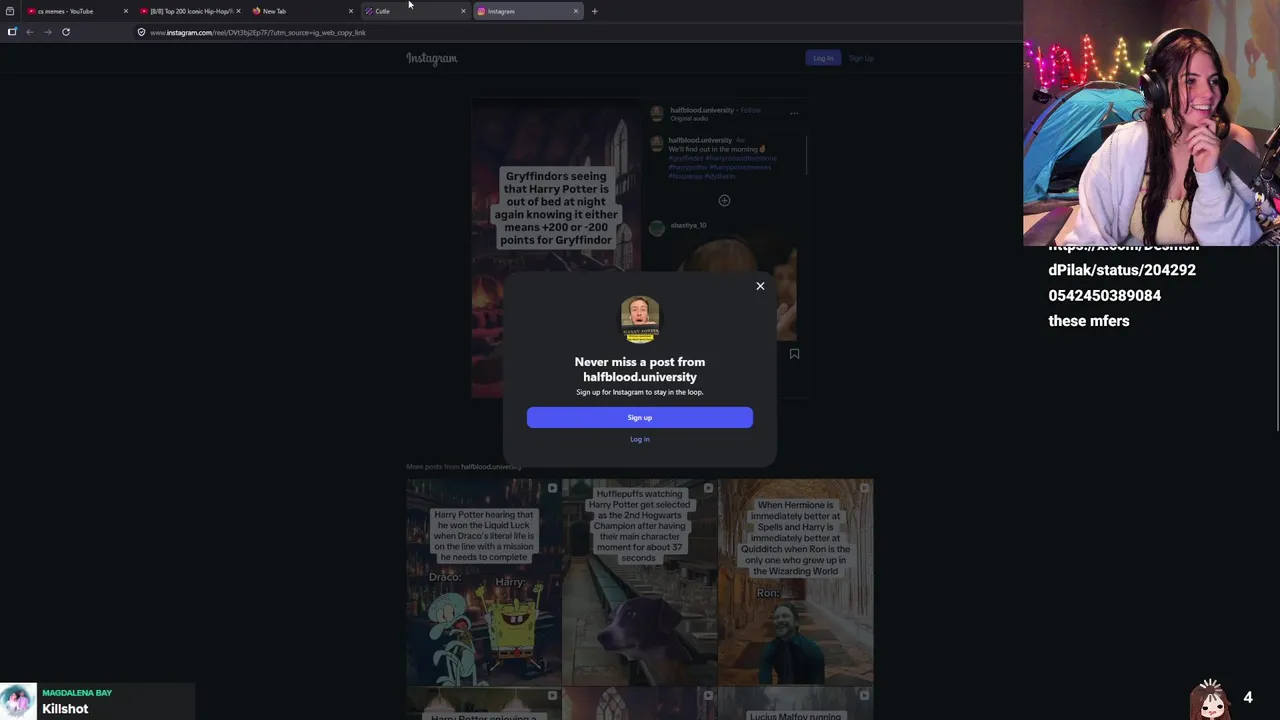Close the New Tab tab
Screen dimensions: 1280x720
coord(350,11)
